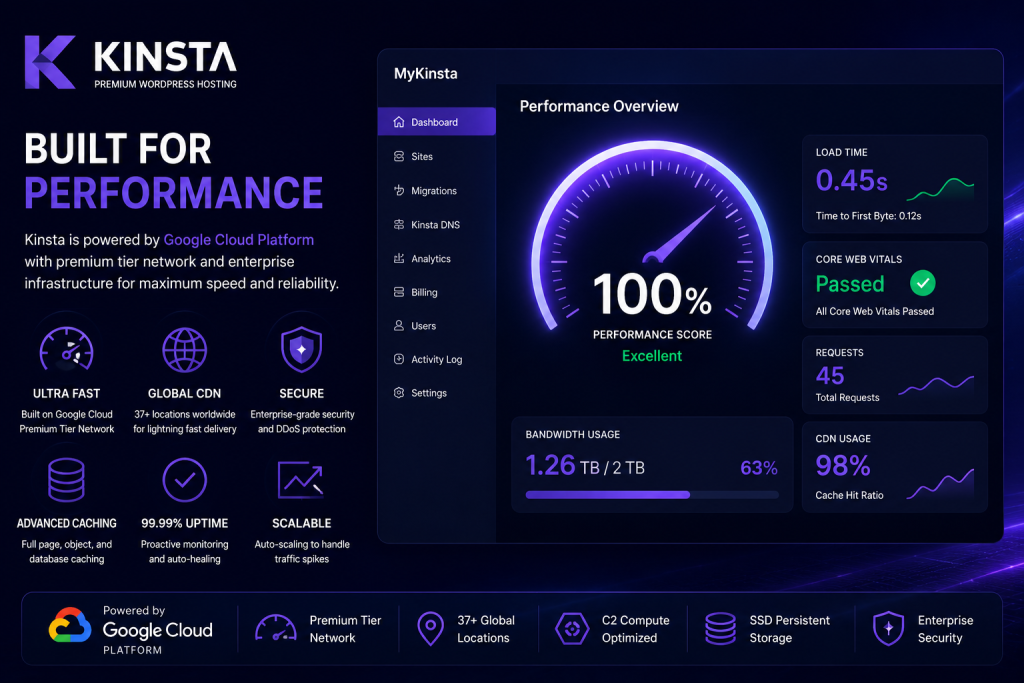Click the Enterprise Security shield icon

[888, 628]
